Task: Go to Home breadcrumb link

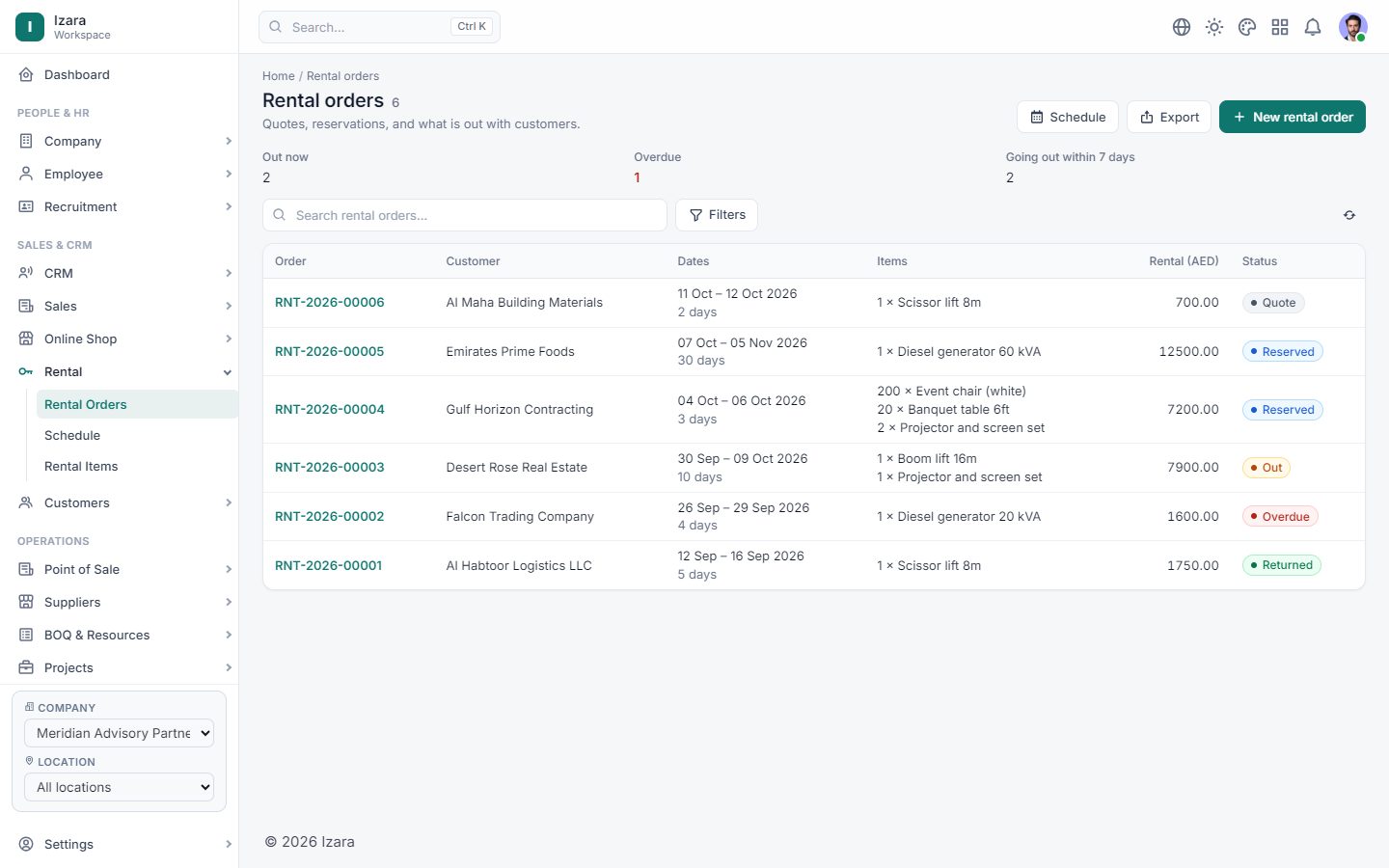Action: (279, 76)
